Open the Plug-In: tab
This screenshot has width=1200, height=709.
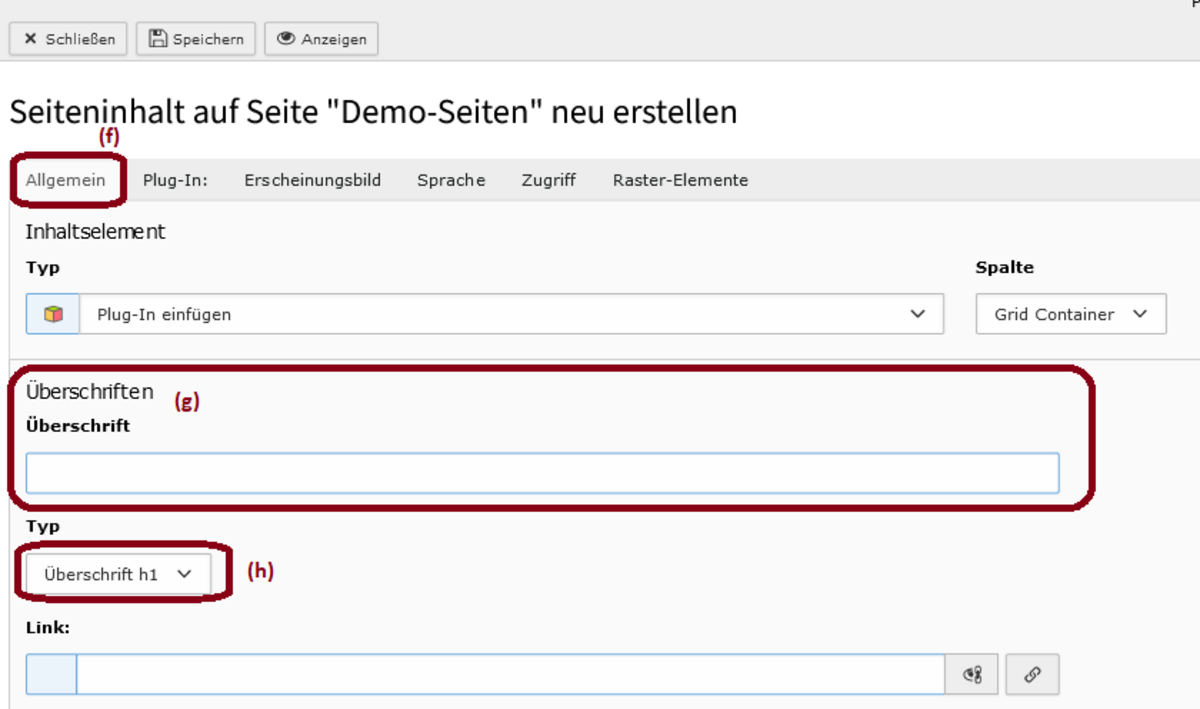175,180
